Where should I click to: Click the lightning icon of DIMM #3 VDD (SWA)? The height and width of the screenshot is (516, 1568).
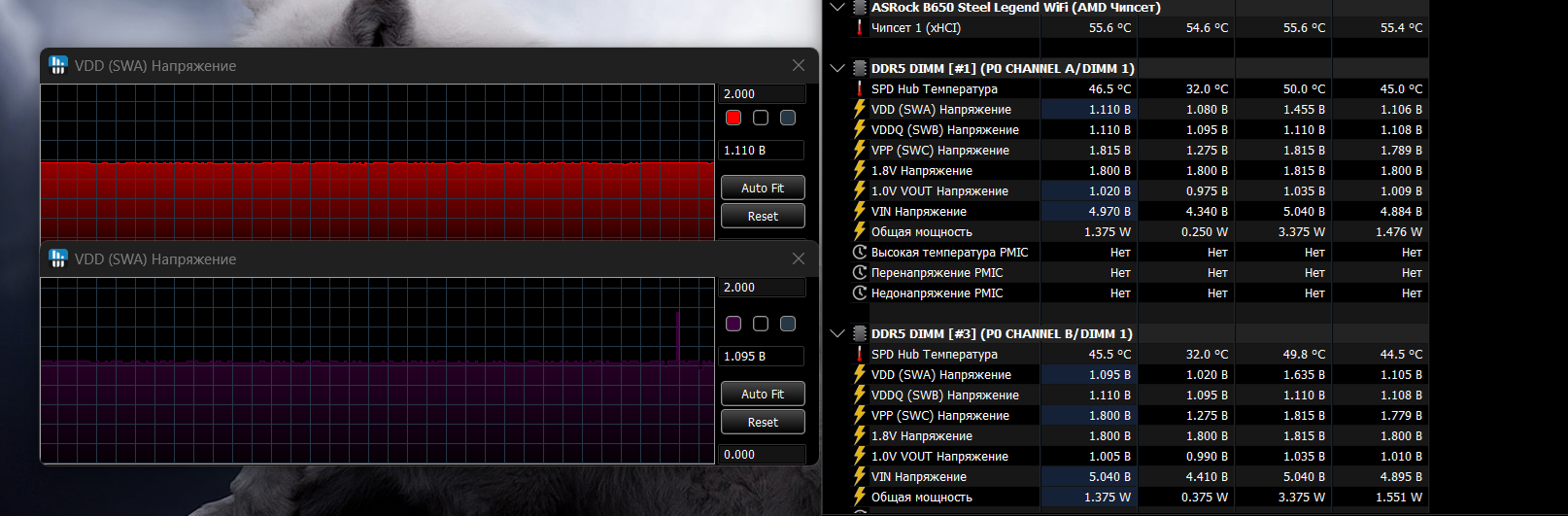click(x=860, y=374)
